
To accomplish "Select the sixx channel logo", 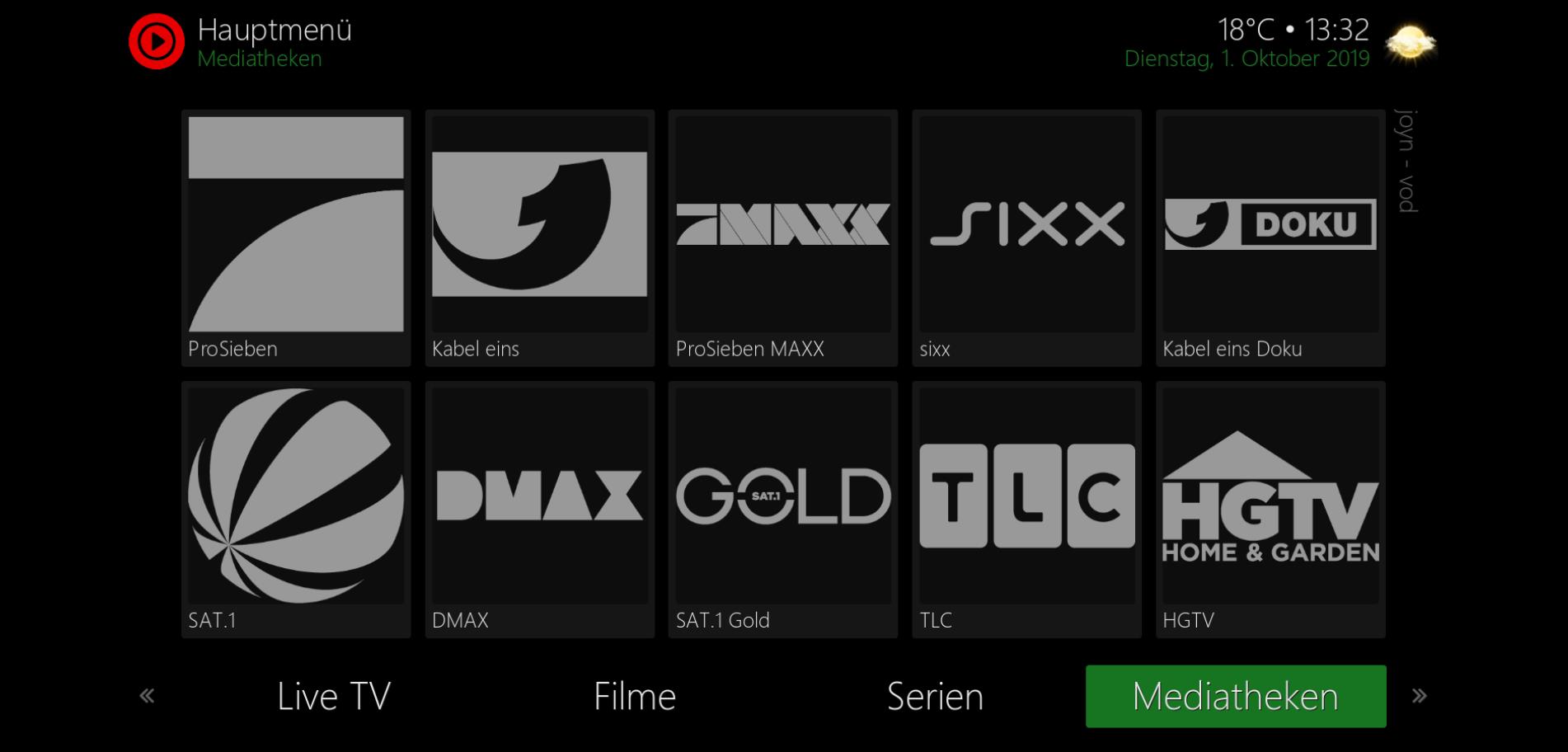I will click(1026, 223).
